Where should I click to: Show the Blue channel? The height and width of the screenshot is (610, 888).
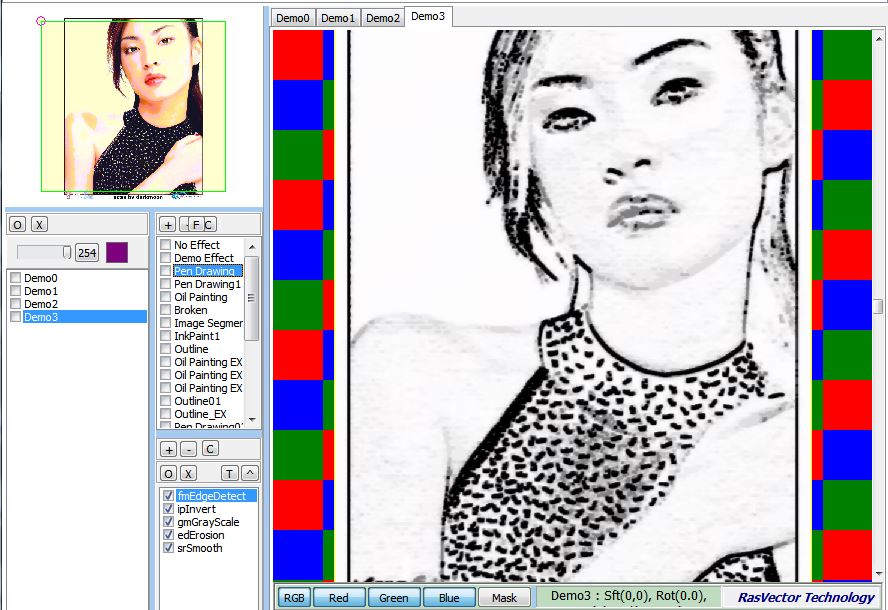(x=449, y=598)
